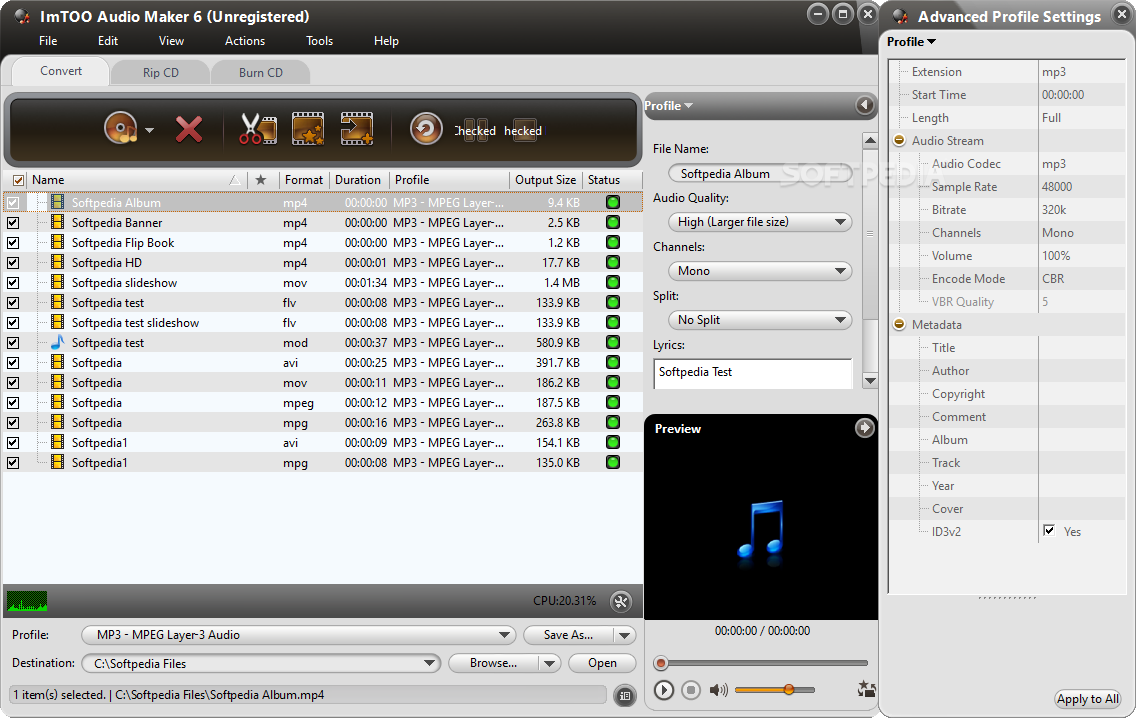Open the Clip tool with scissors icon
This screenshot has width=1136, height=718.
click(258, 129)
